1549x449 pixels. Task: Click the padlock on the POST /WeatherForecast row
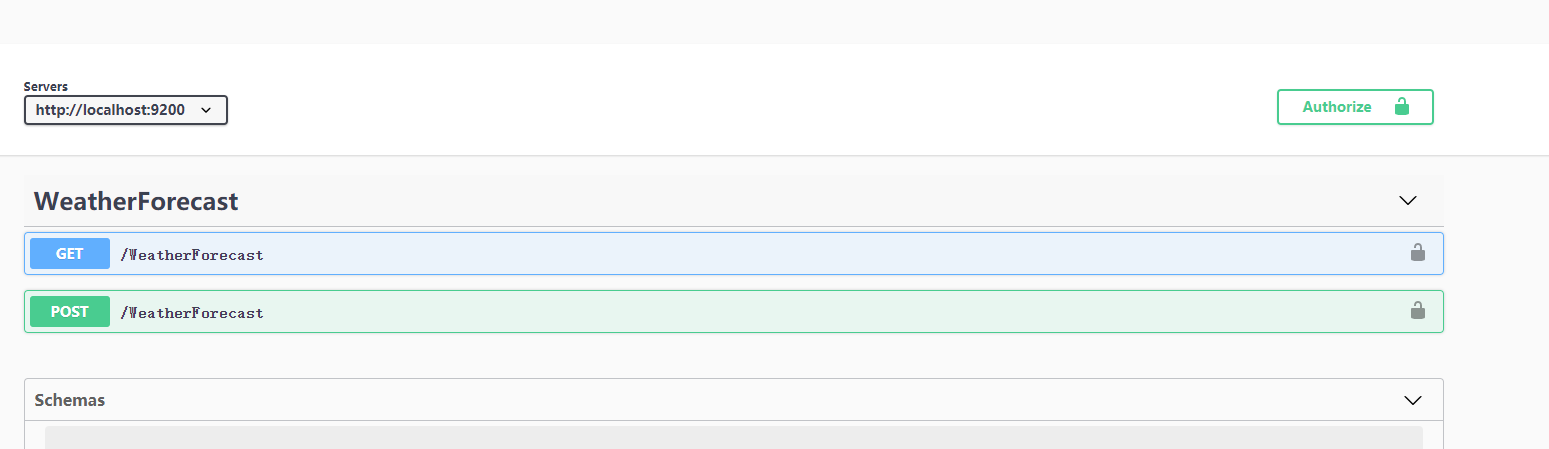point(1417,311)
